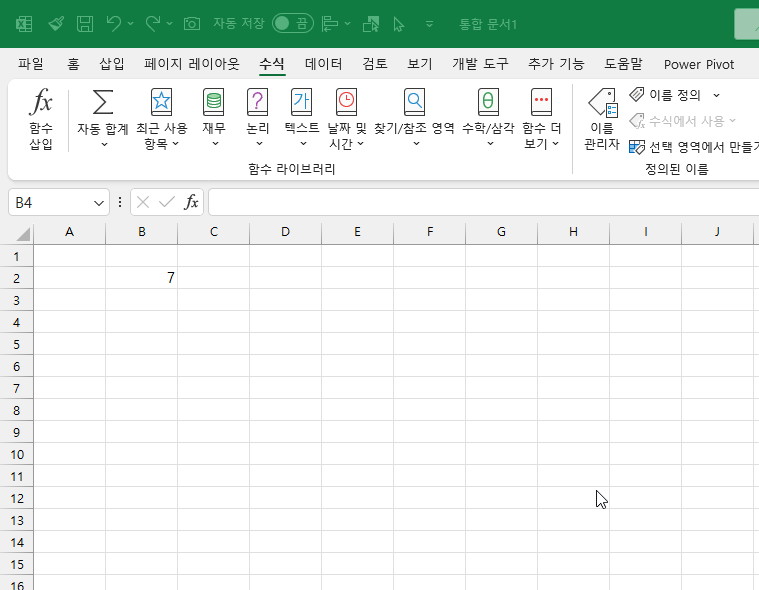Expand the 이름 정의 dropdown arrow
759x590 pixels.
[x=716, y=95]
